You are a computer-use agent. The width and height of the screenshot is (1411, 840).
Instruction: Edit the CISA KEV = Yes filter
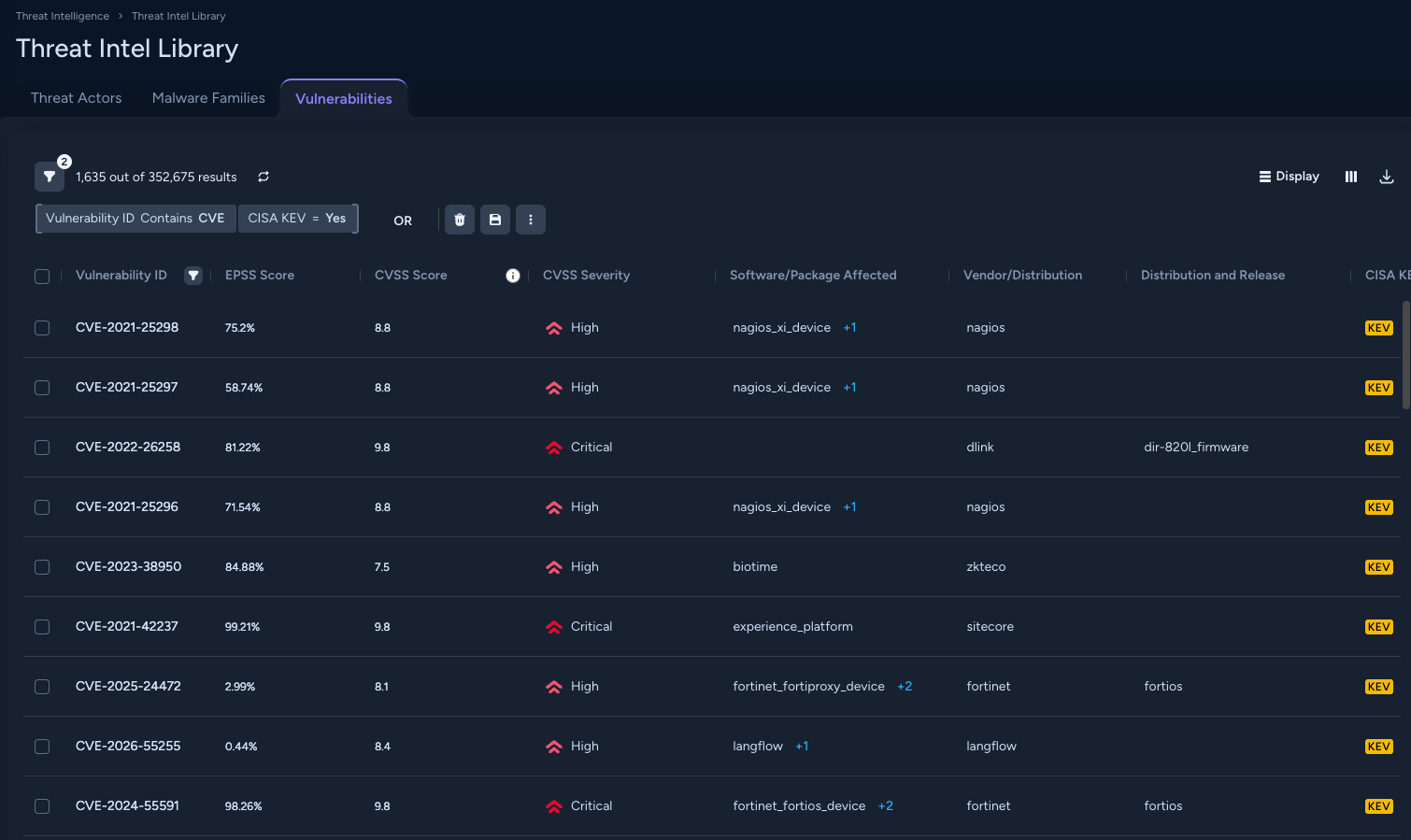click(x=297, y=219)
